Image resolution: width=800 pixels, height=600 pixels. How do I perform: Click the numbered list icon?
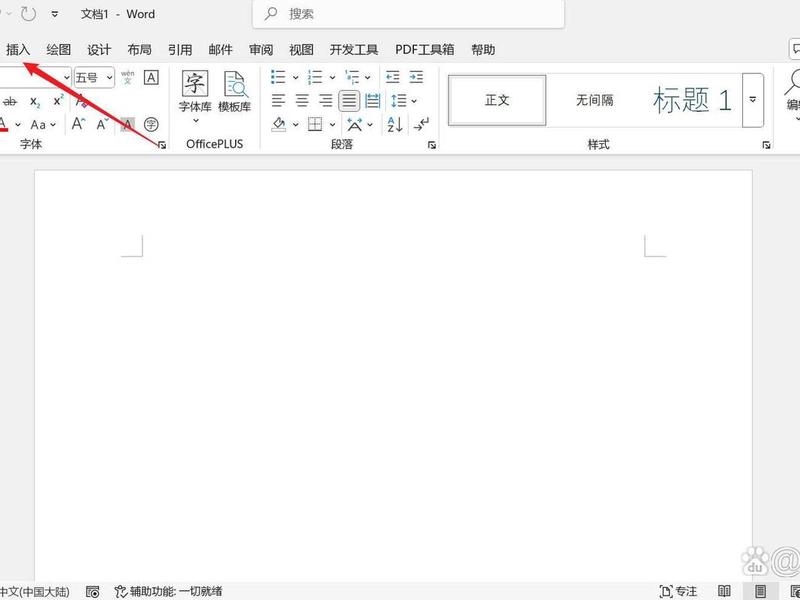315,78
